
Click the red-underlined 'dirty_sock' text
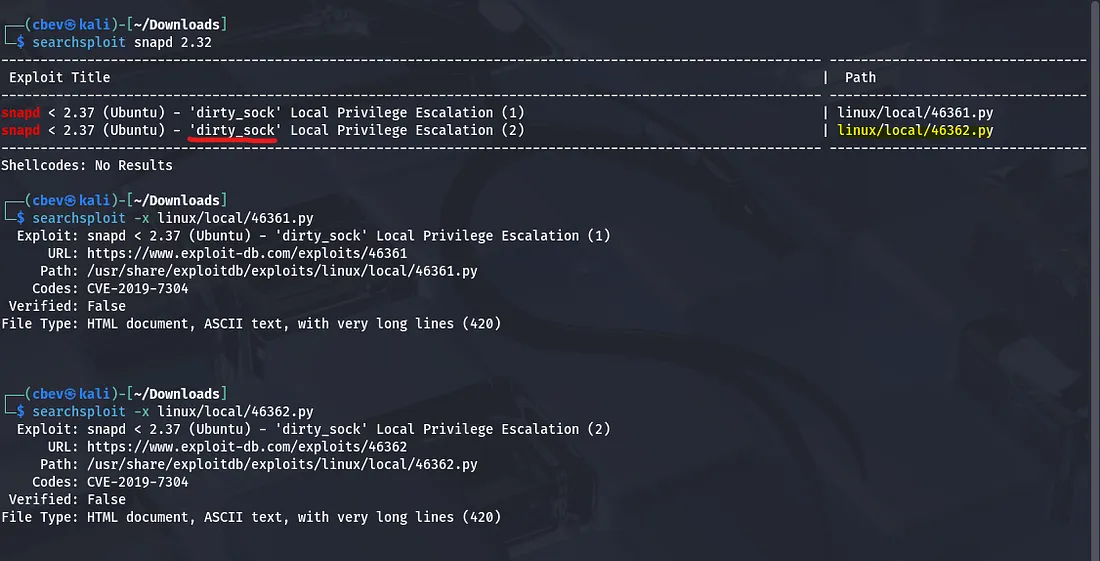[x=235, y=130]
